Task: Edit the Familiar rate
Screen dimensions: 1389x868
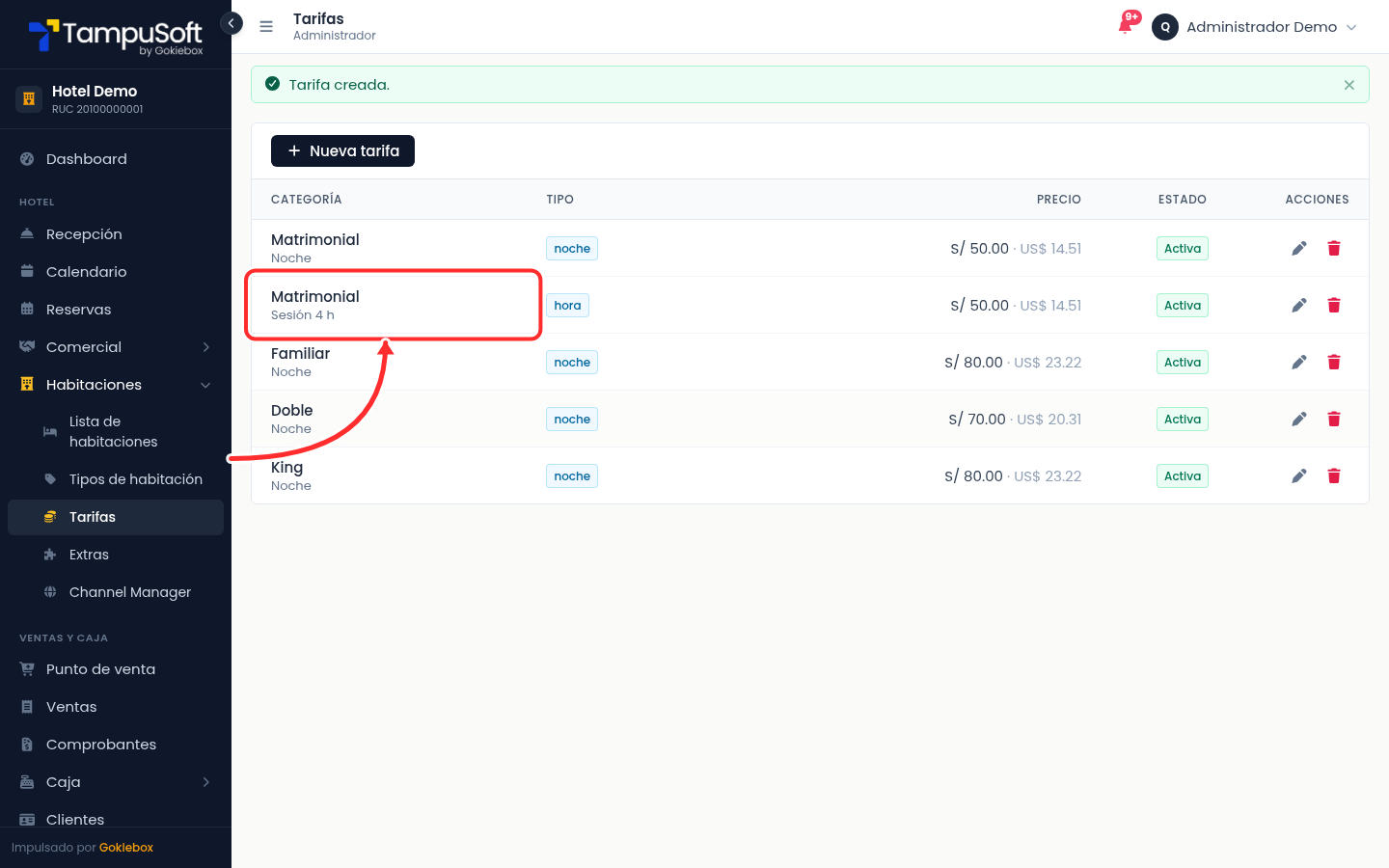Action: click(1299, 363)
